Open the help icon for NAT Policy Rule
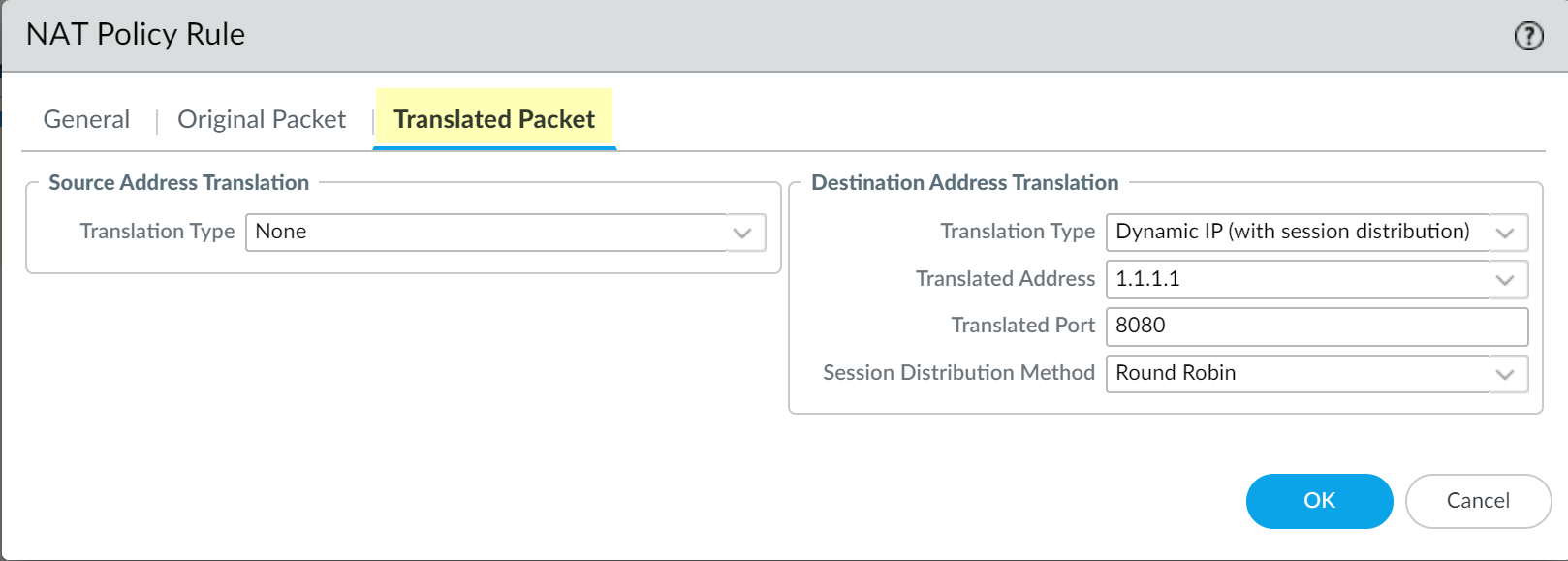 (1528, 36)
